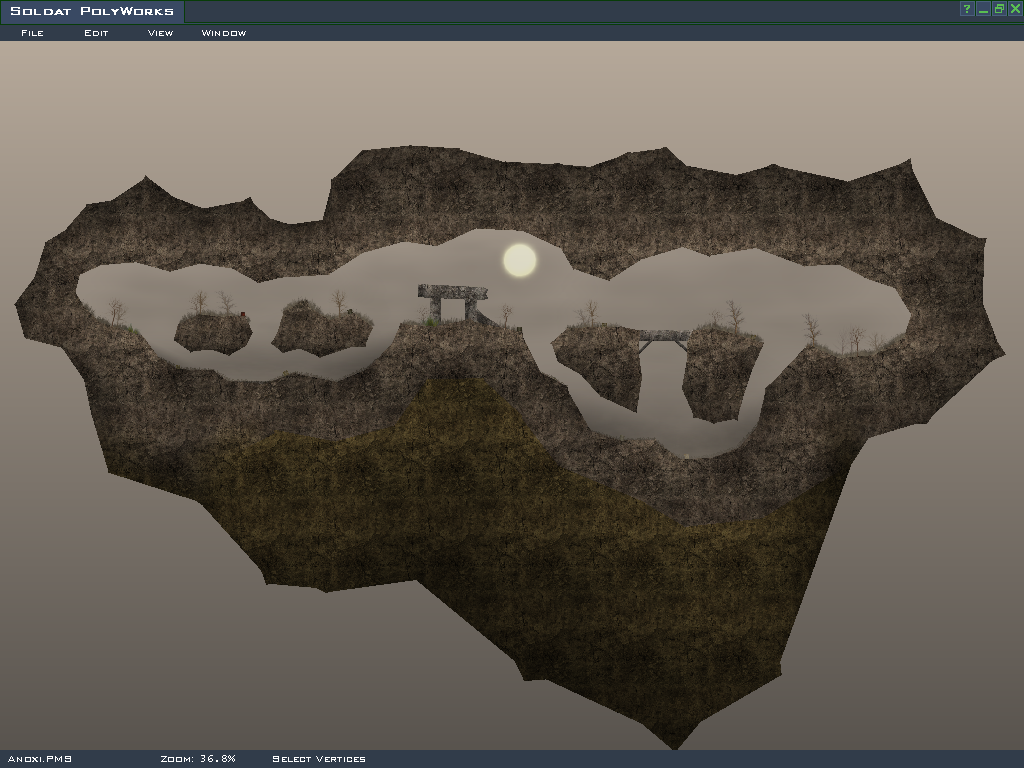This screenshot has height=768, width=1024.
Task: Click the Select Vertices status text
Action: 319,759
